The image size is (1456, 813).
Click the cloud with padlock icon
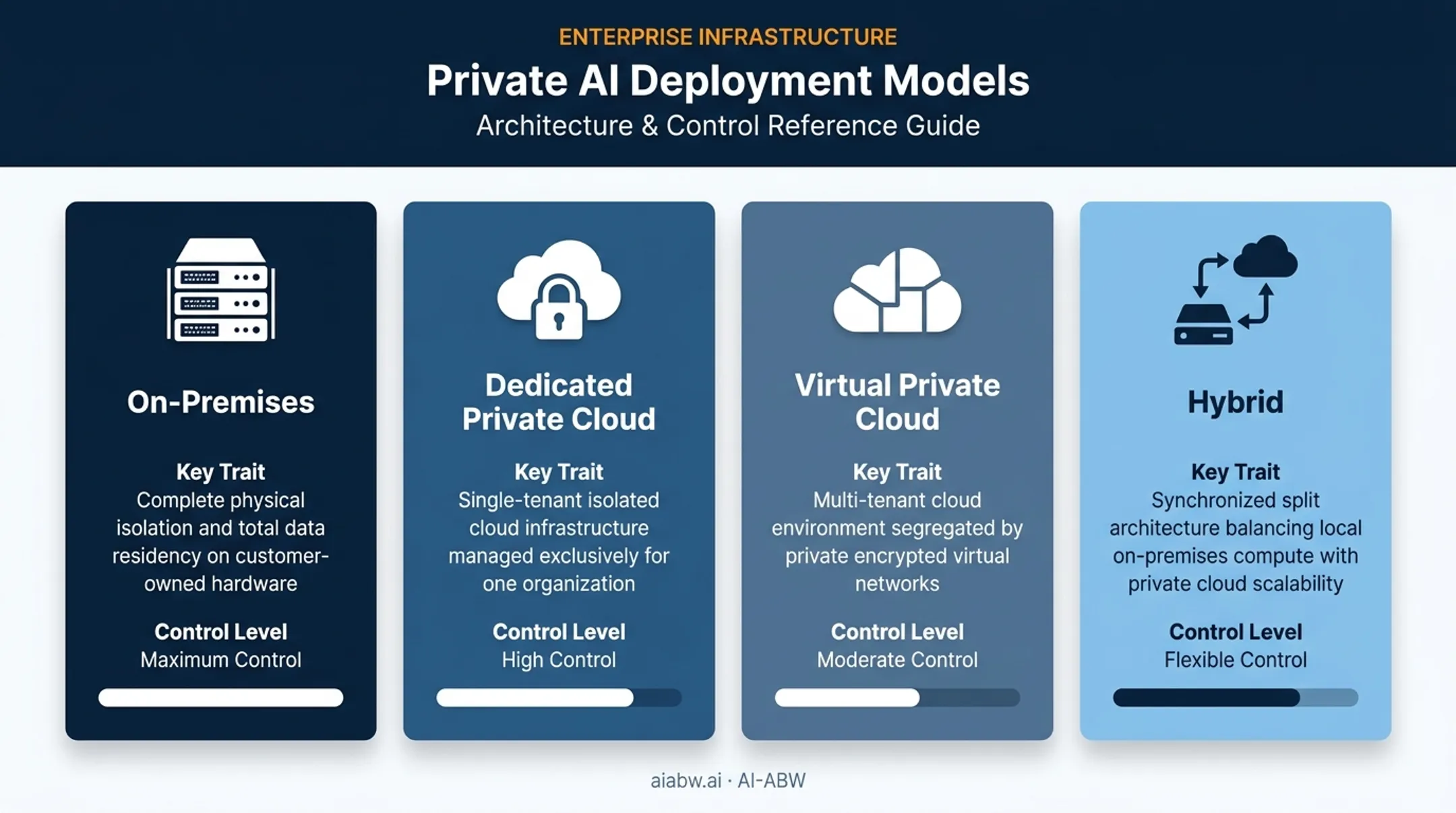point(559,289)
